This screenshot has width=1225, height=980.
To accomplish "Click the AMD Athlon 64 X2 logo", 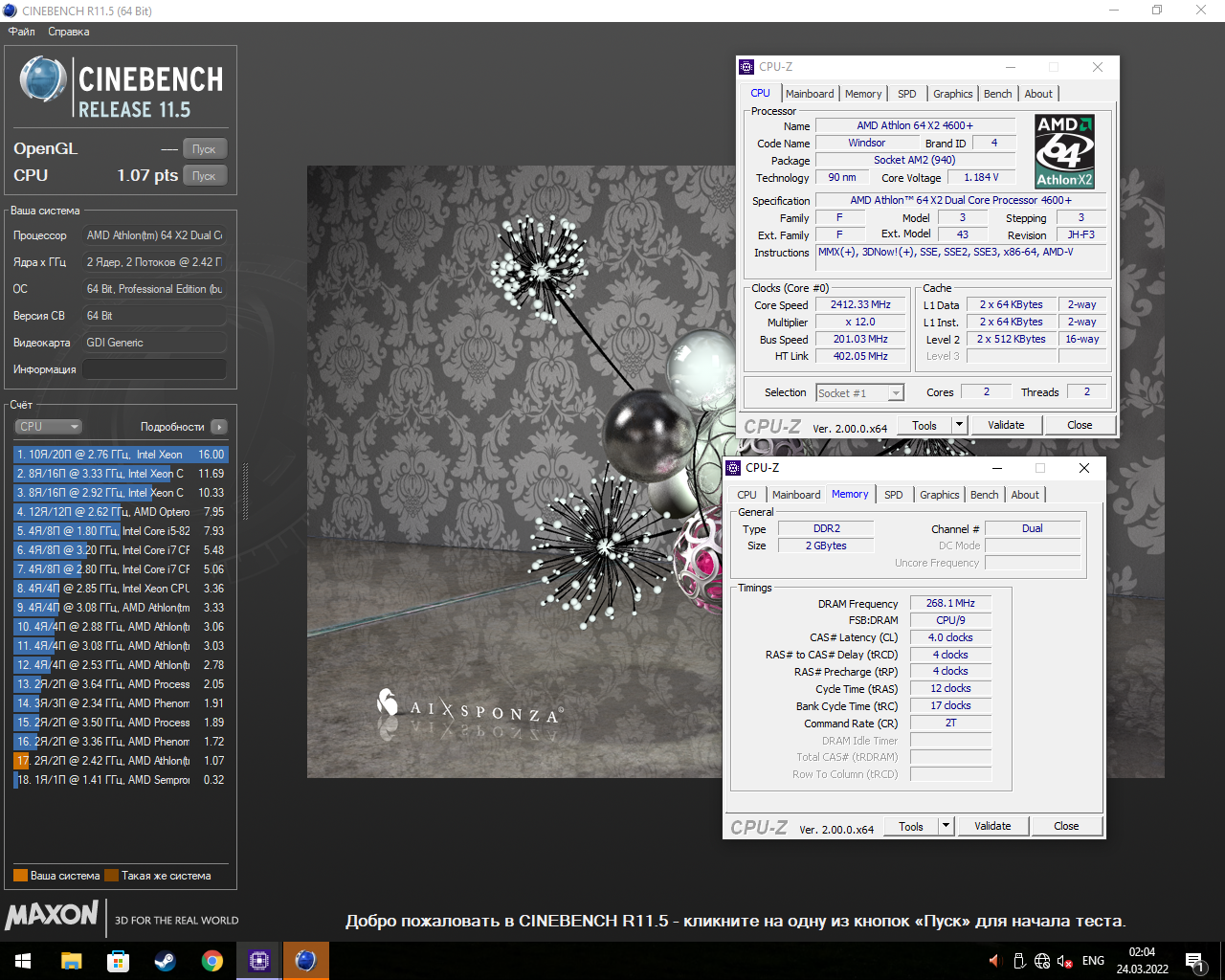I will click(x=1064, y=151).
